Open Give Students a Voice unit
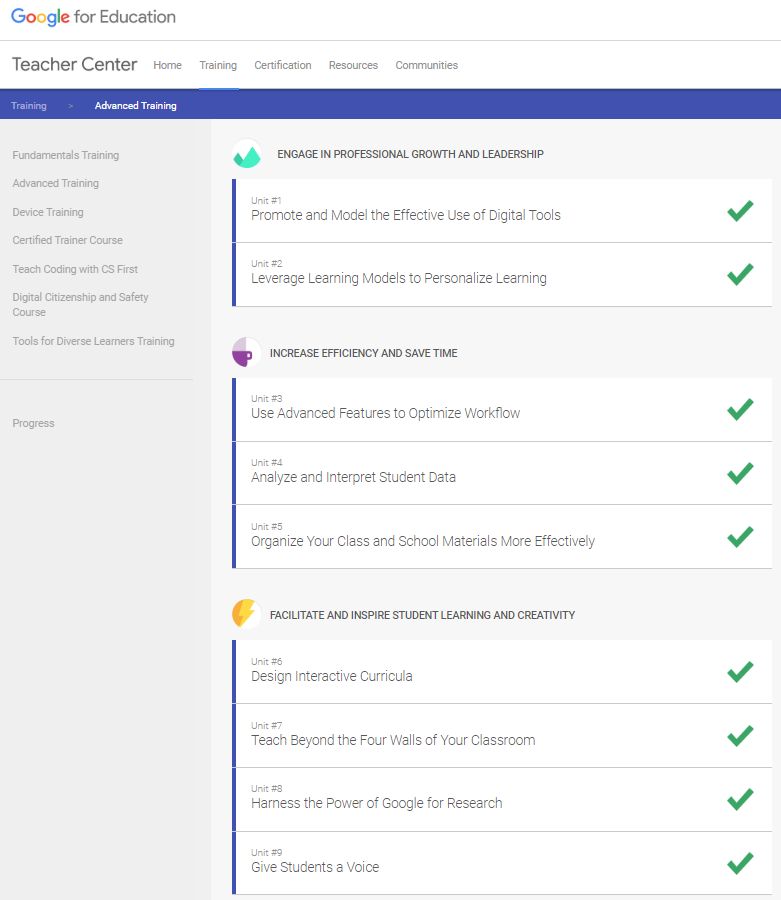This screenshot has height=900, width=781. click(x=502, y=864)
